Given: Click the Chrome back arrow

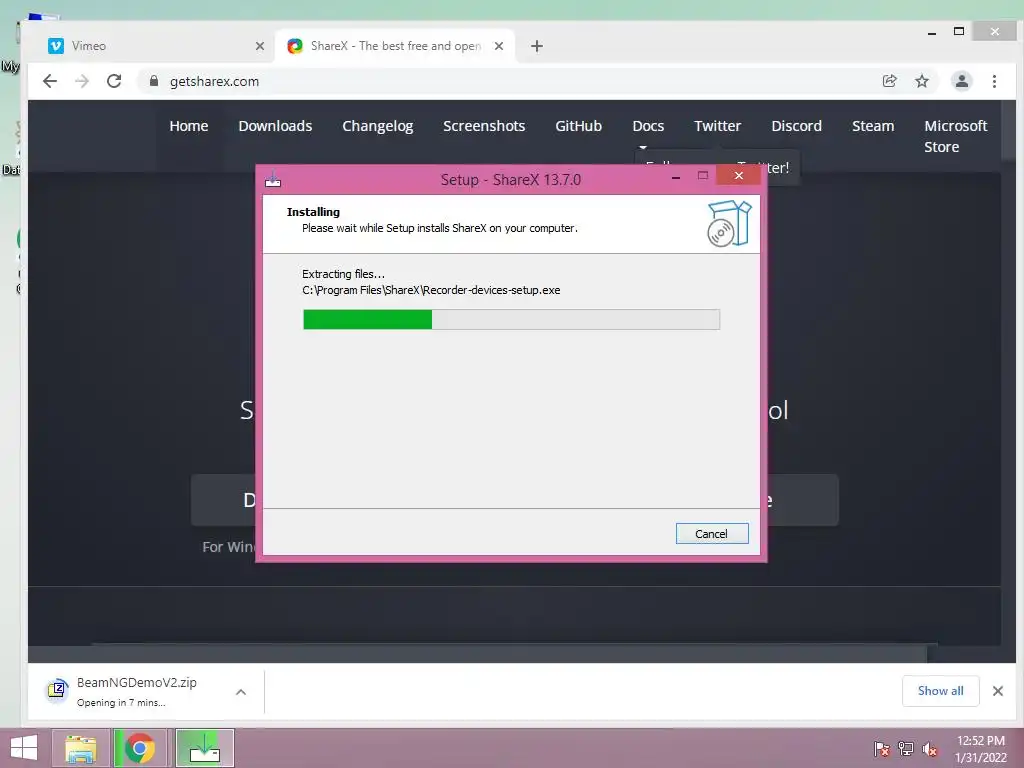Looking at the screenshot, I should pos(50,81).
